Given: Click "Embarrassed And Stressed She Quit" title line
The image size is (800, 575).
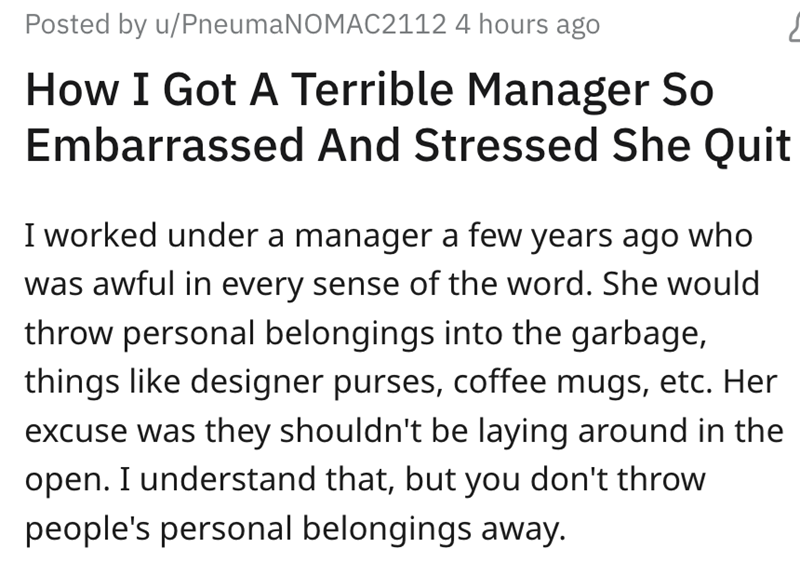Looking at the screenshot, I should pyautogui.click(x=407, y=146).
